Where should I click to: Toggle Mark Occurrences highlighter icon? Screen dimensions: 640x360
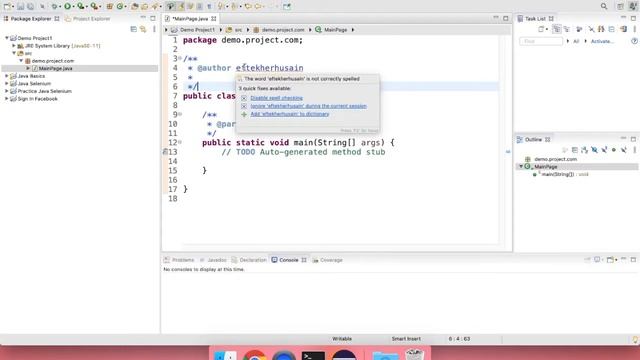181,6
